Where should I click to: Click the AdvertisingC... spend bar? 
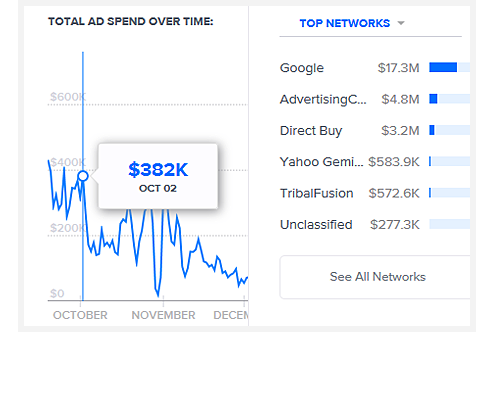[x=433, y=99]
